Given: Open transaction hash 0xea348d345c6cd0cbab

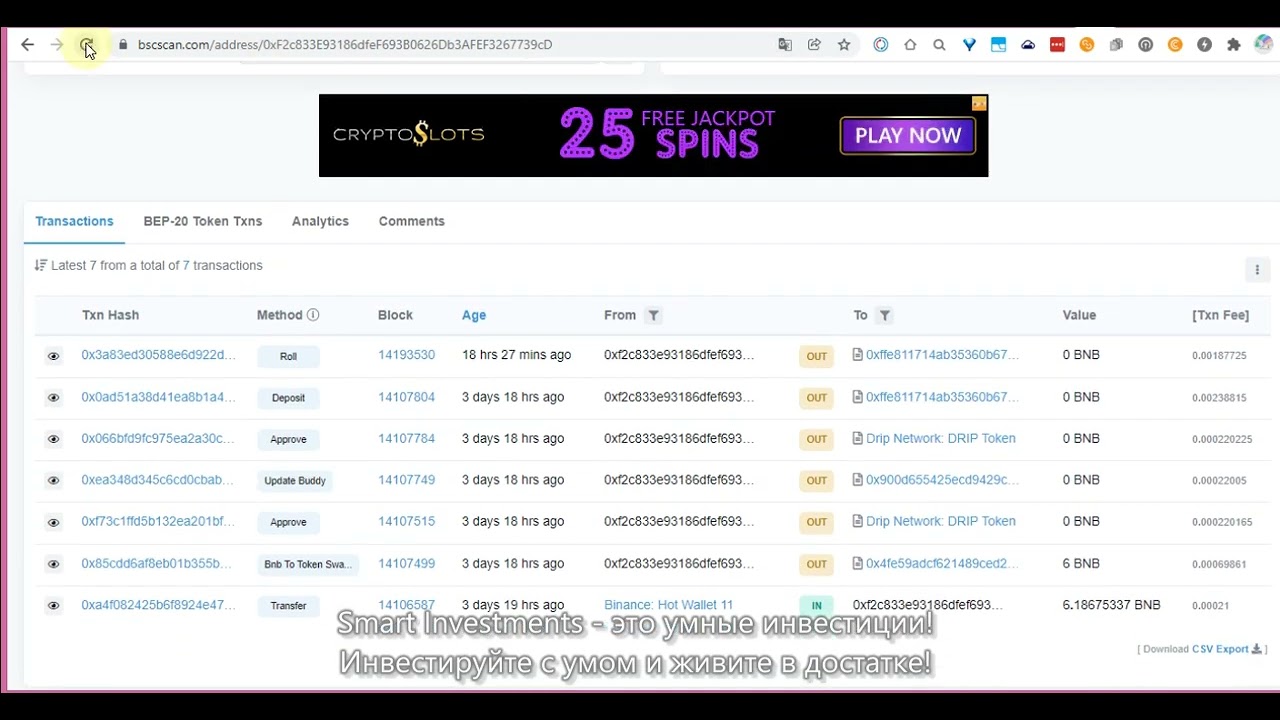Looking at the screenshot, I should [x=158, y=480].
